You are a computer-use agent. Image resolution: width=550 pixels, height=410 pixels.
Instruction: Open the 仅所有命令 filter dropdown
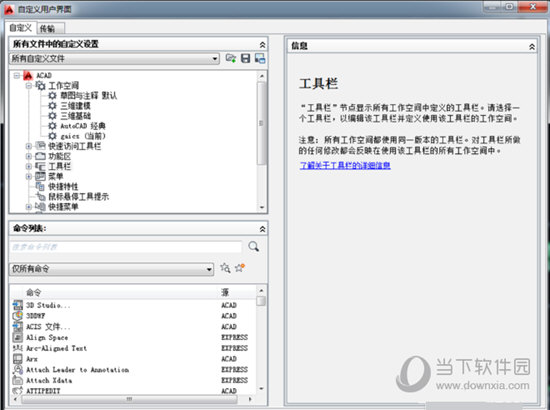[x=112, y=269]
